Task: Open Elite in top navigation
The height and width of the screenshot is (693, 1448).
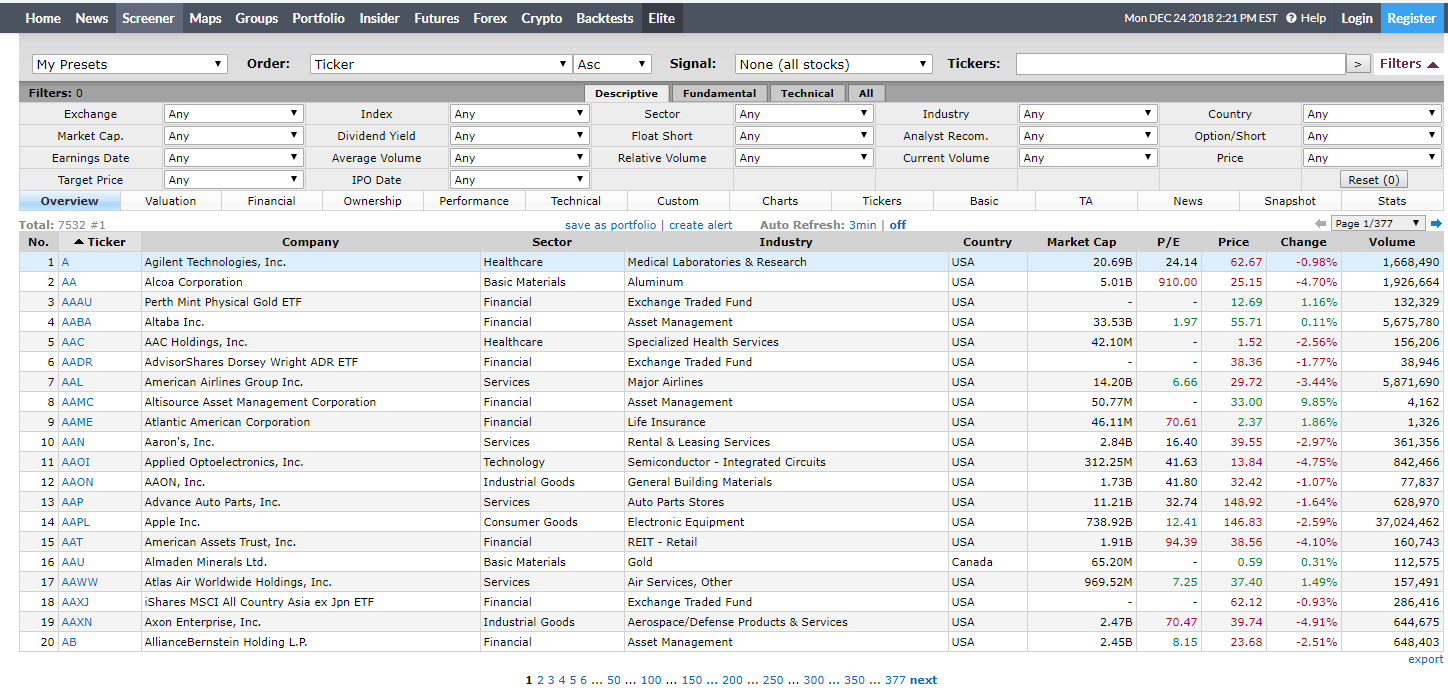Action: tap(662, 18)
